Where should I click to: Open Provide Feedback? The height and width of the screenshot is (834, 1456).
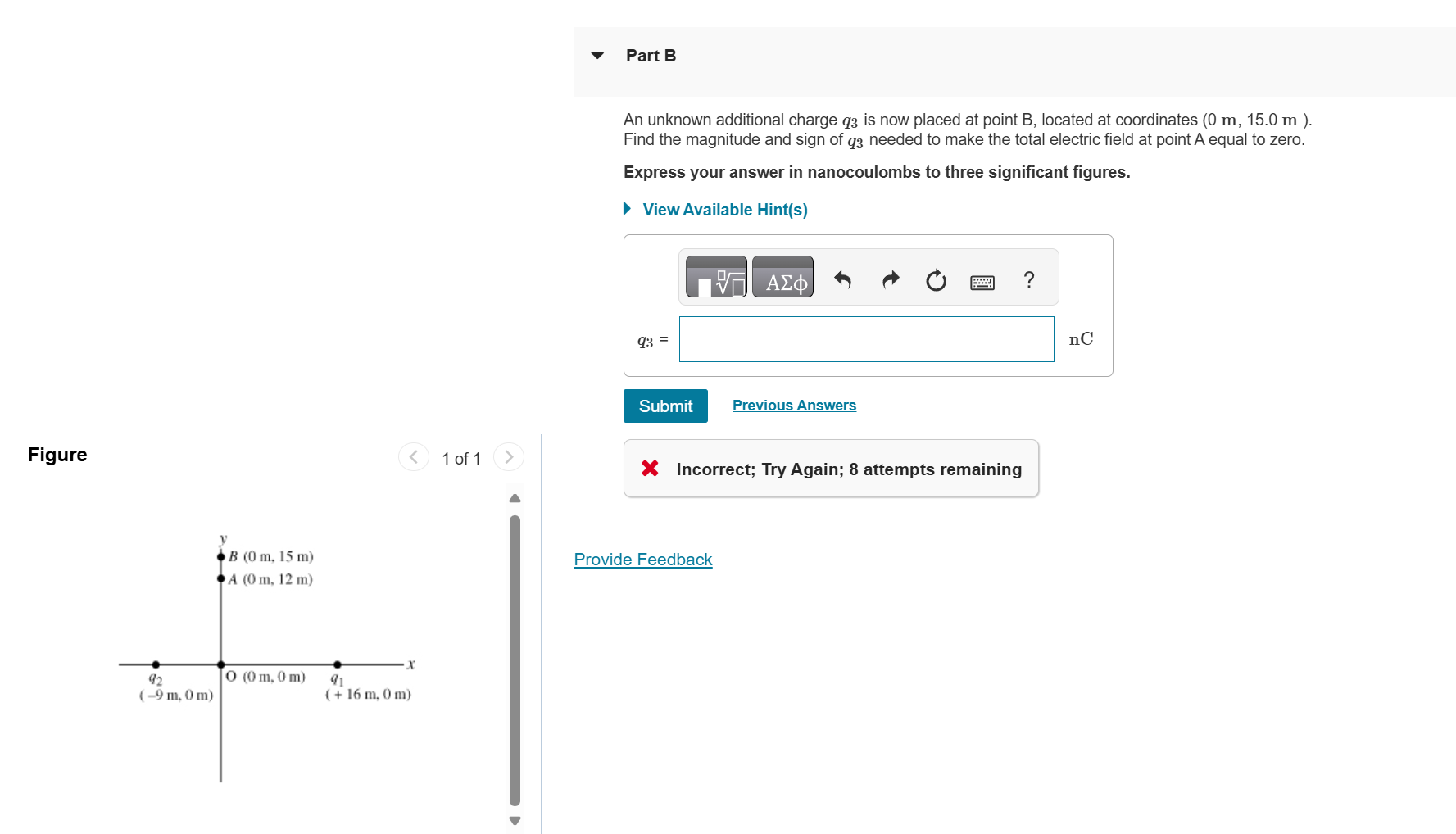[x=642, y=560]
